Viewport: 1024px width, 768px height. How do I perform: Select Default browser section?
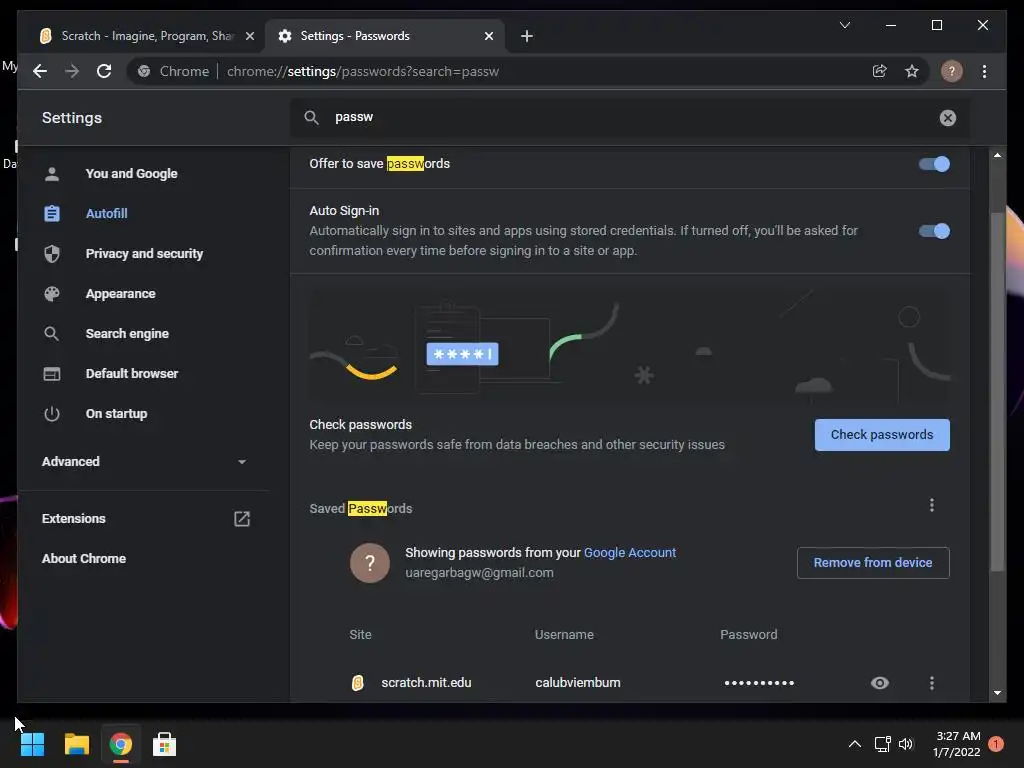131,374
